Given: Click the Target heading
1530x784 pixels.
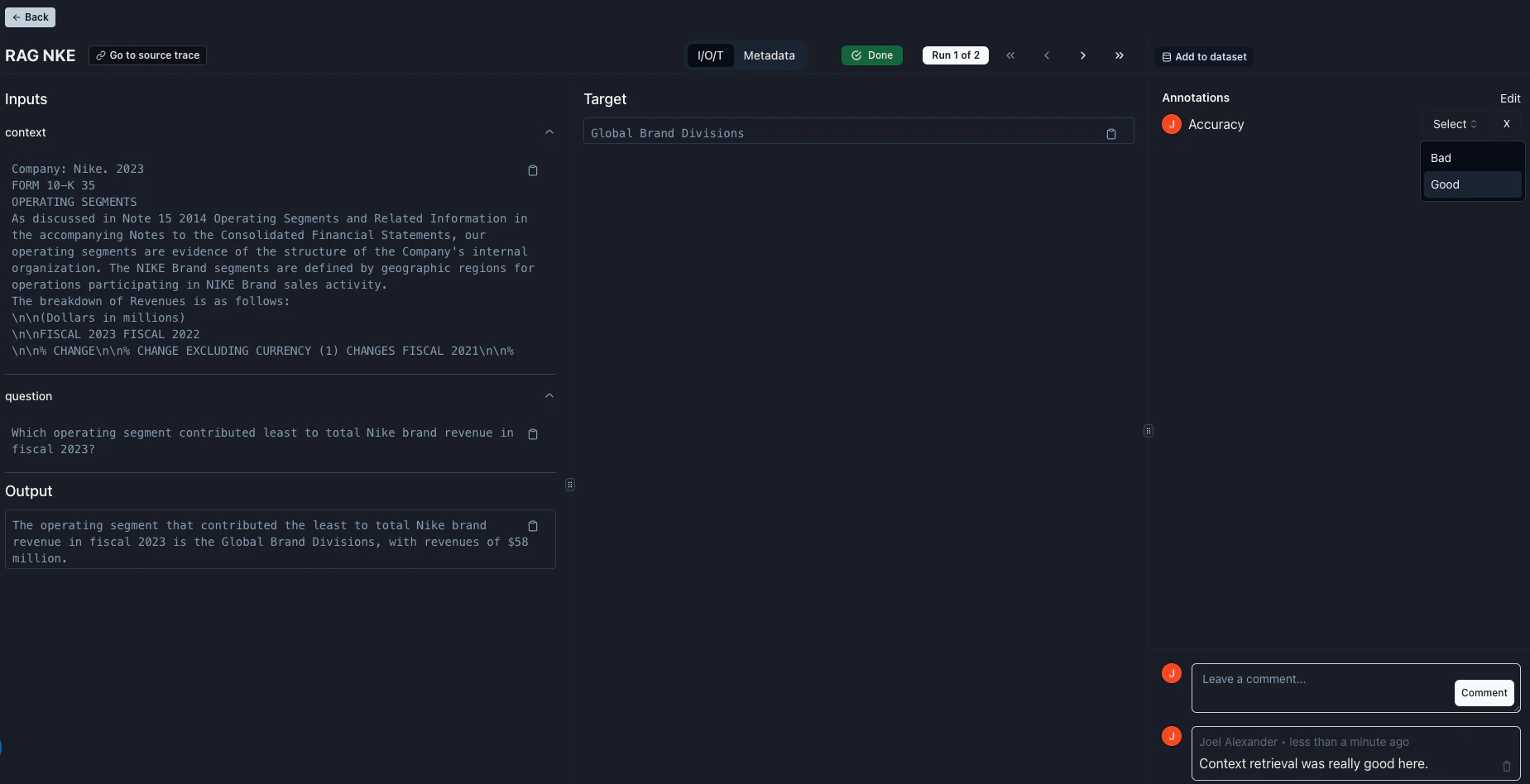Looking at the screenshot, I should [x=605, y=99].
